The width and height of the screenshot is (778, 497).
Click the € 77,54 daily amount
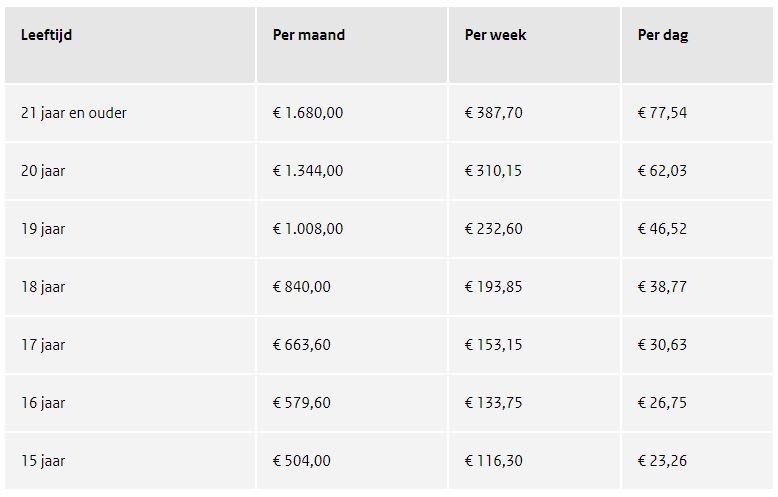(662, 113)
